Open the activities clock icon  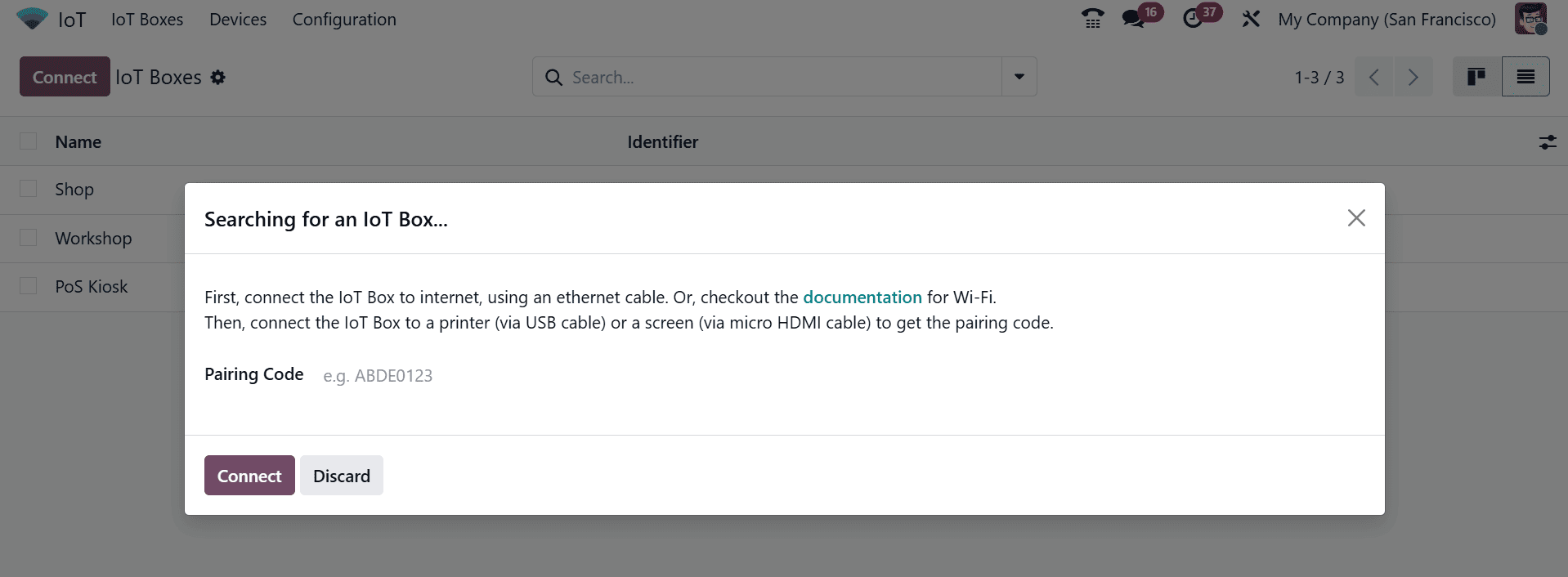click(x=1193, y=19)
